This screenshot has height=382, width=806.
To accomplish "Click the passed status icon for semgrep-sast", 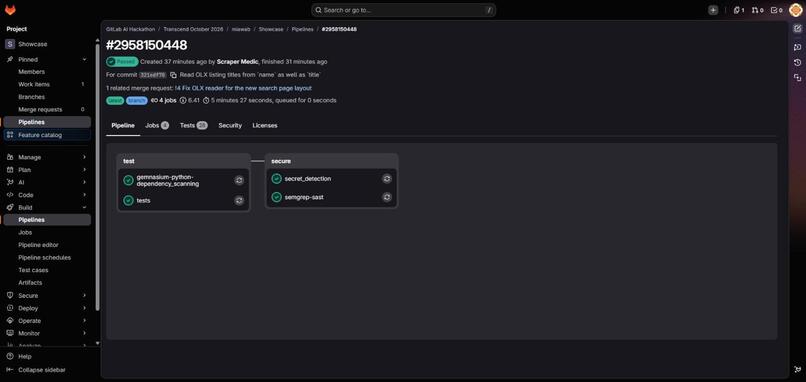I will pyautogui.click(x=277, y=197).
